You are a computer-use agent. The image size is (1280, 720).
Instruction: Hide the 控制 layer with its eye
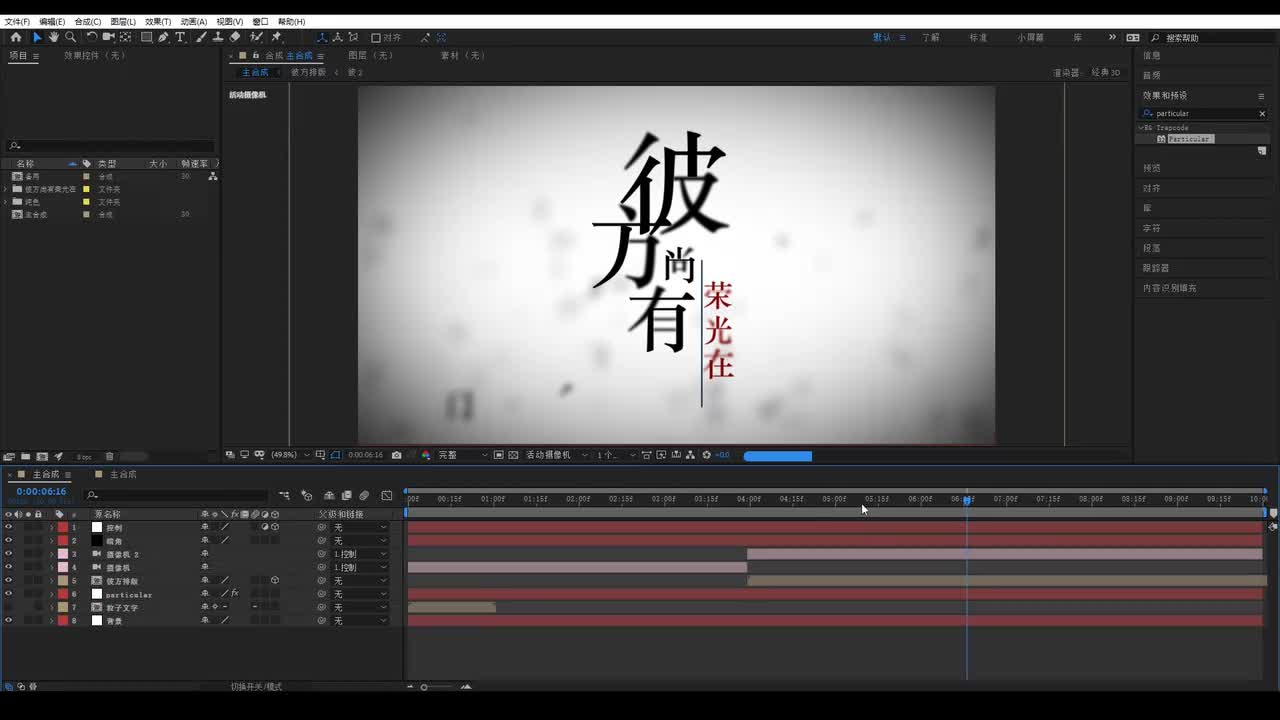[8, 527]
